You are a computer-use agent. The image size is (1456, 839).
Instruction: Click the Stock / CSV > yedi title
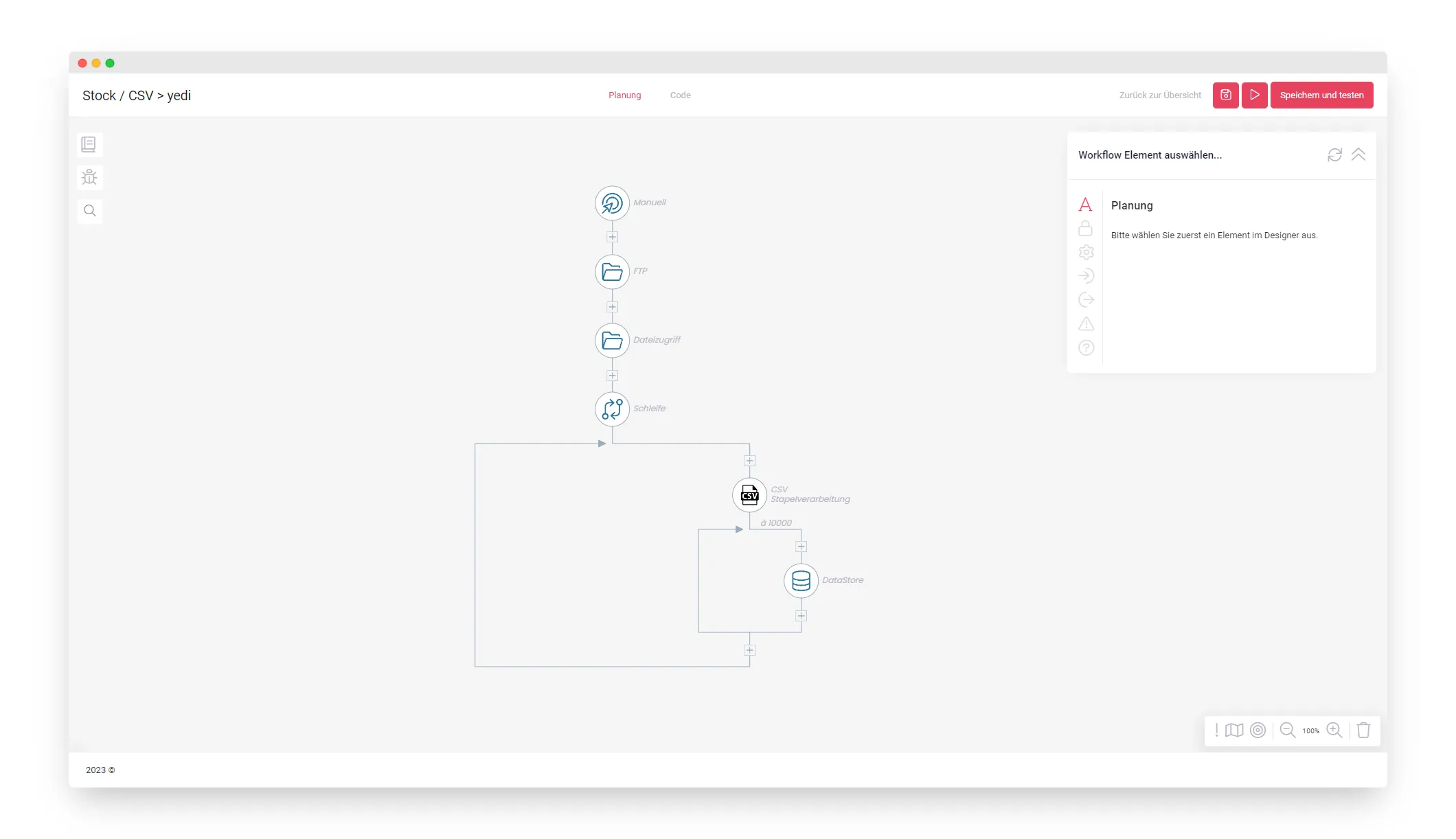(x=137, y=95)
